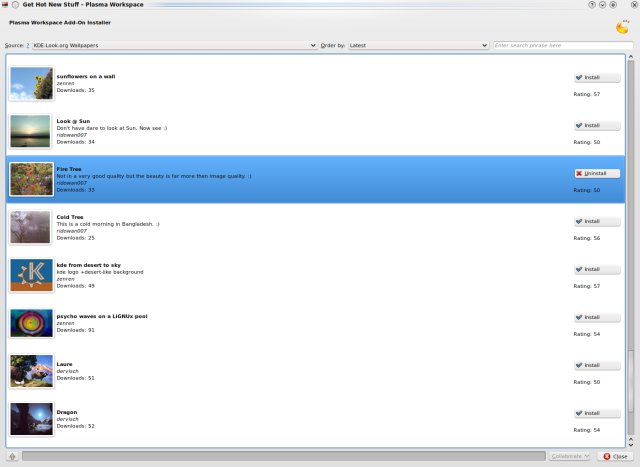Open the psycho waves thumbnail
The image size is (640, 467).
coord(31,323)
